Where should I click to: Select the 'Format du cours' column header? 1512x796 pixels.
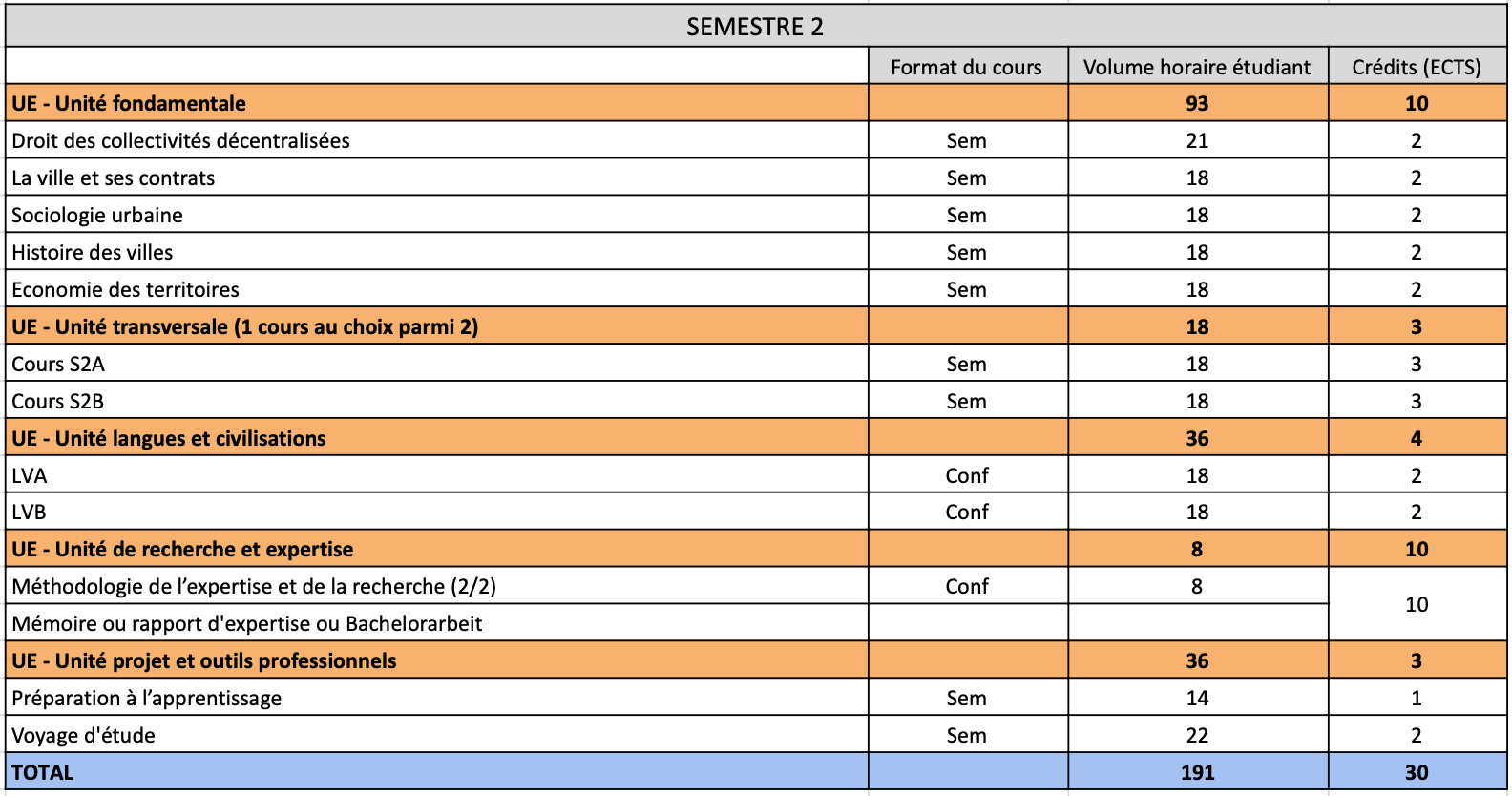966,67
